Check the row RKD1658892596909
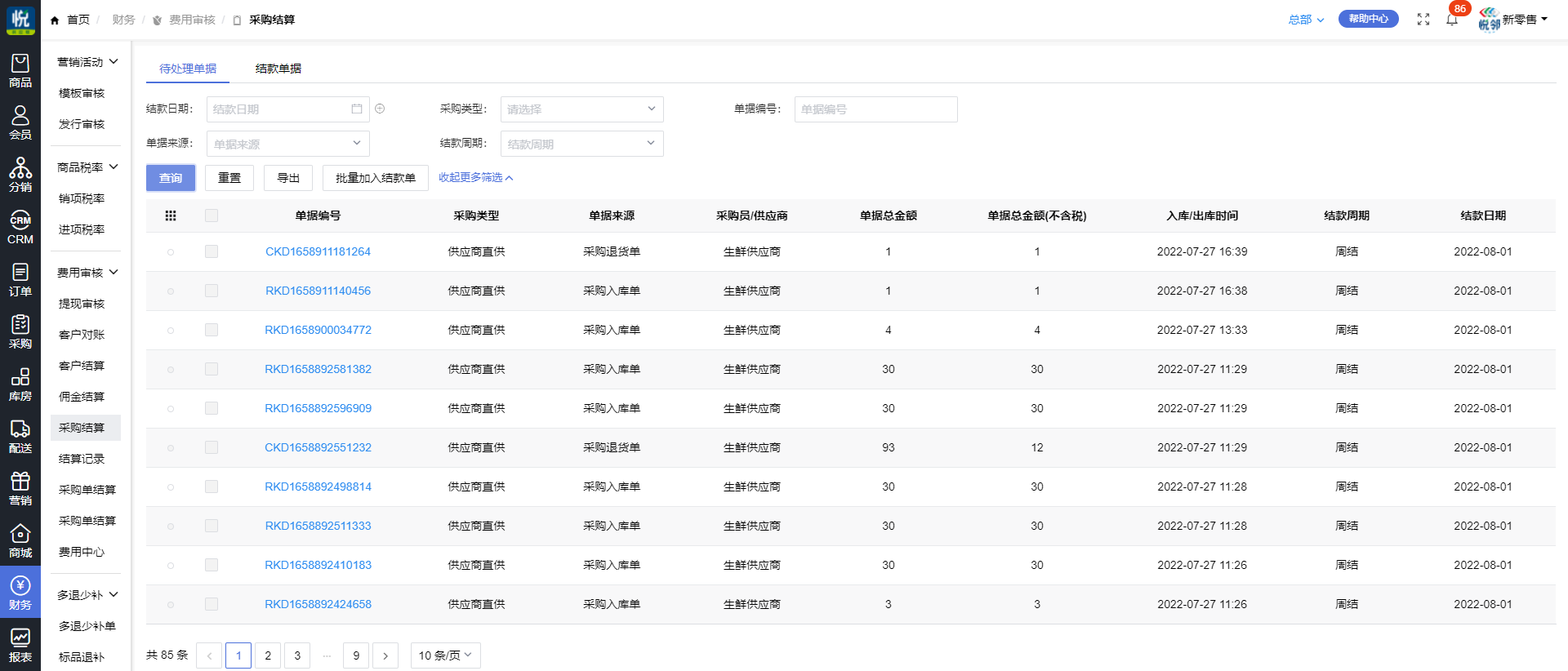Screen dimensions: 1568x671 (x=212, y=408)
